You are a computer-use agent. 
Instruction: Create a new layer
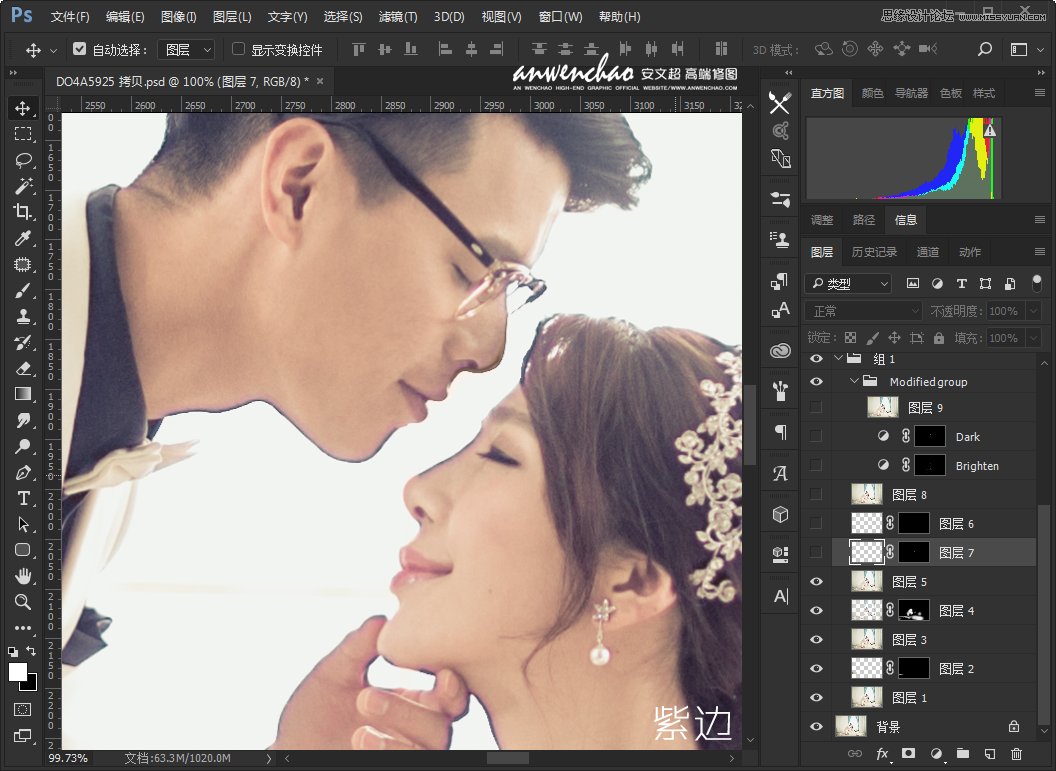pyautogui.click(x=990, y=754)
